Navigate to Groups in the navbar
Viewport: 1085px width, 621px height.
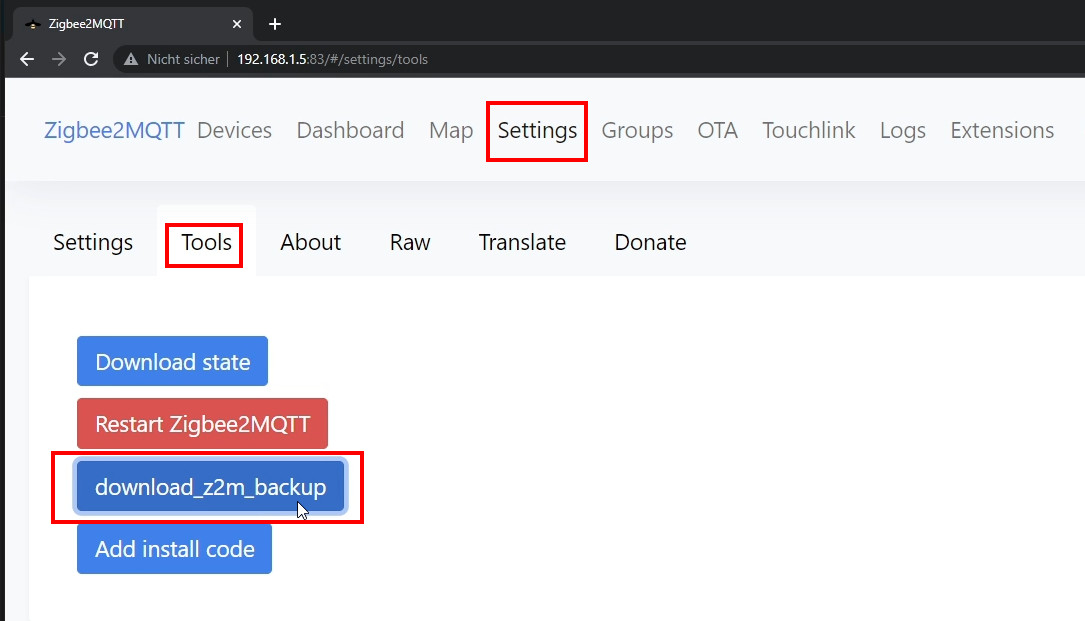tap(637, 130)
